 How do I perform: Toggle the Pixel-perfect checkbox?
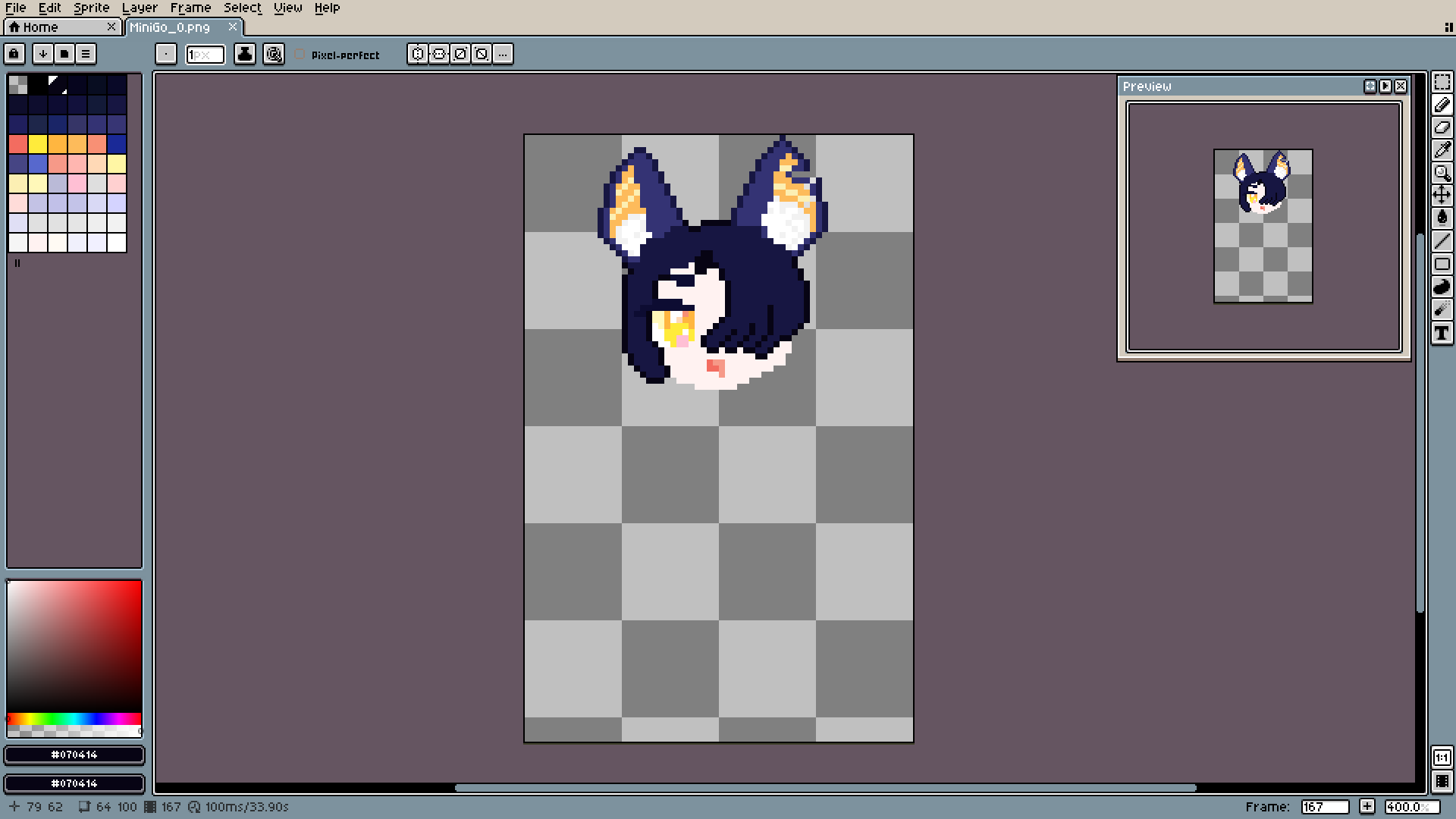point(300,55)
